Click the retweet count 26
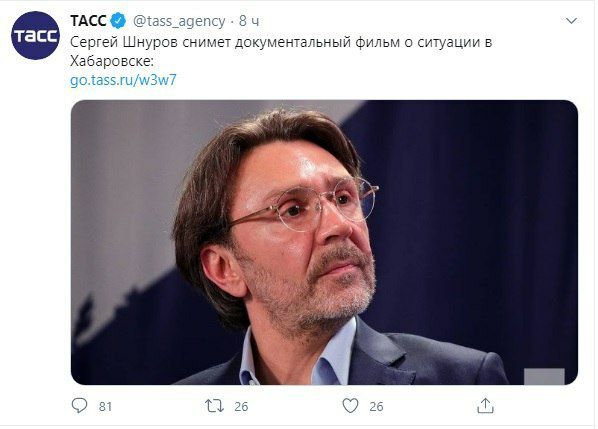 point(241,407)
